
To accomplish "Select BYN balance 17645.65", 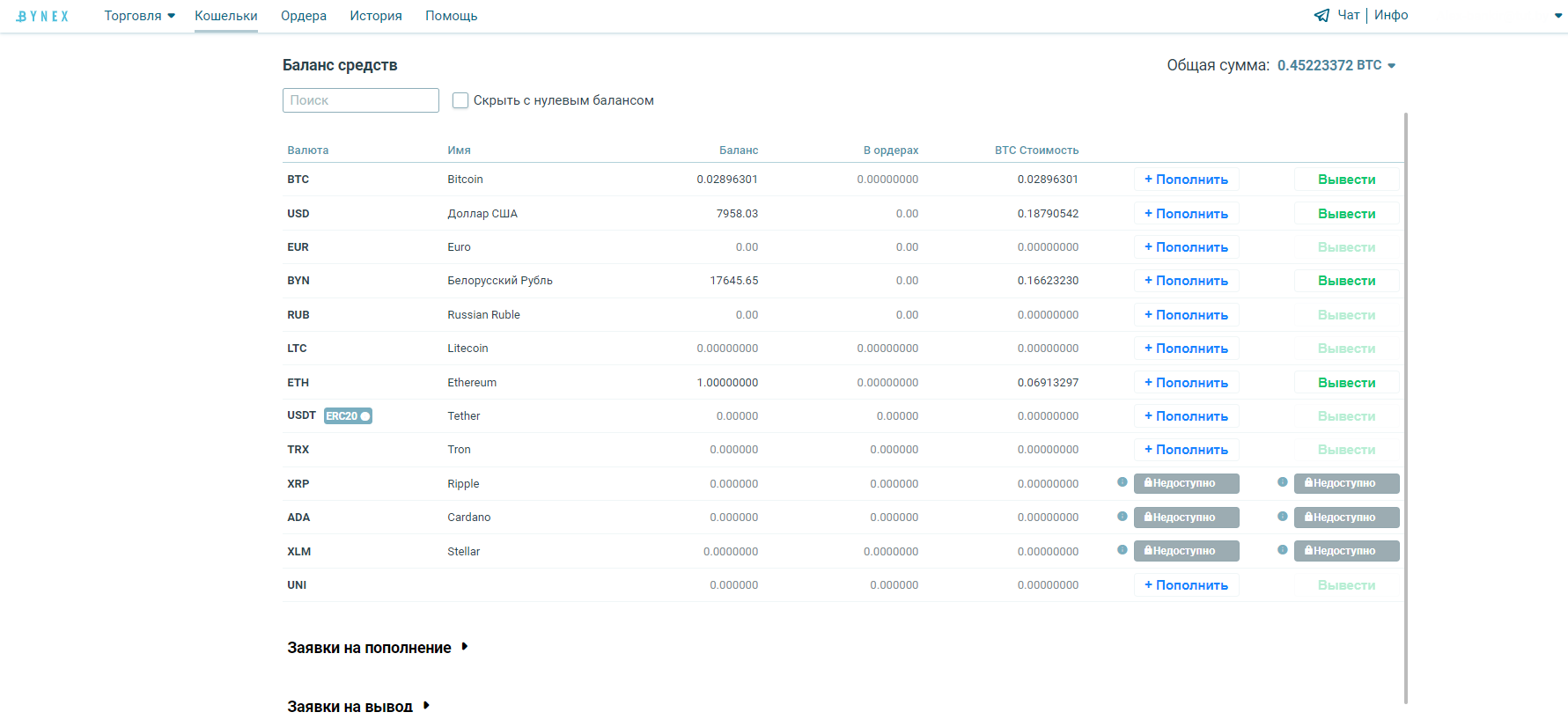I will coord(734,281).
